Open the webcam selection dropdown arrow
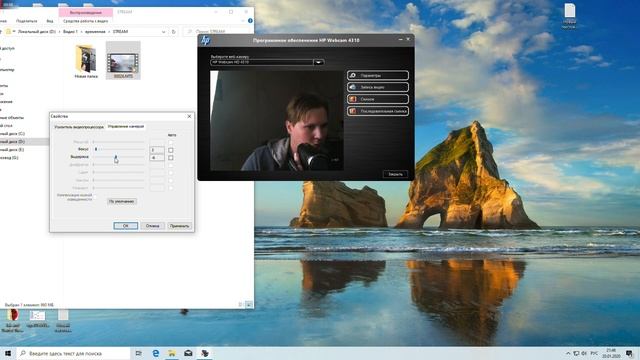This screenshot has width=640, height=360. (319, 62)
